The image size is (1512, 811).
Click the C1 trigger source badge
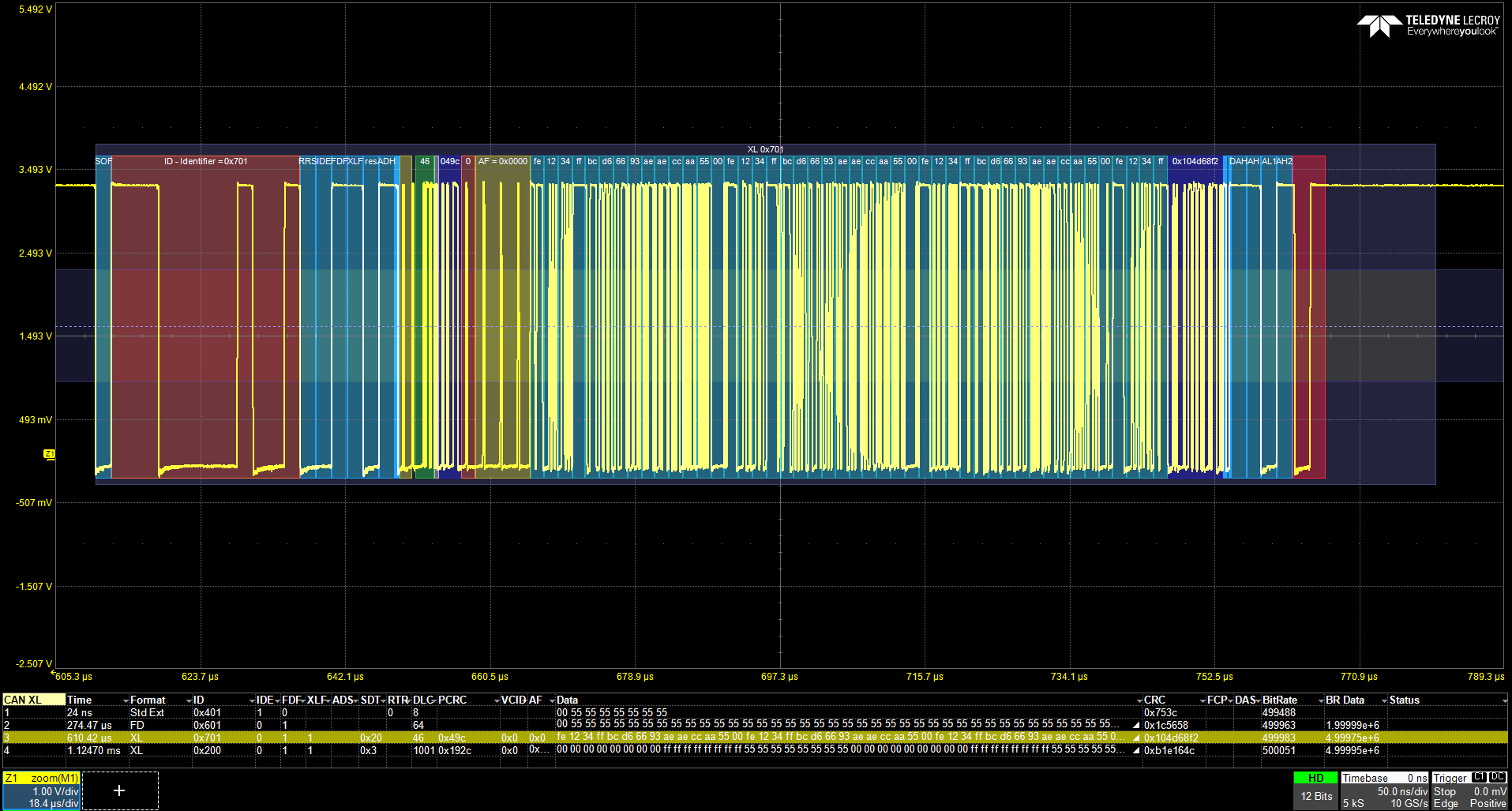1479,778
